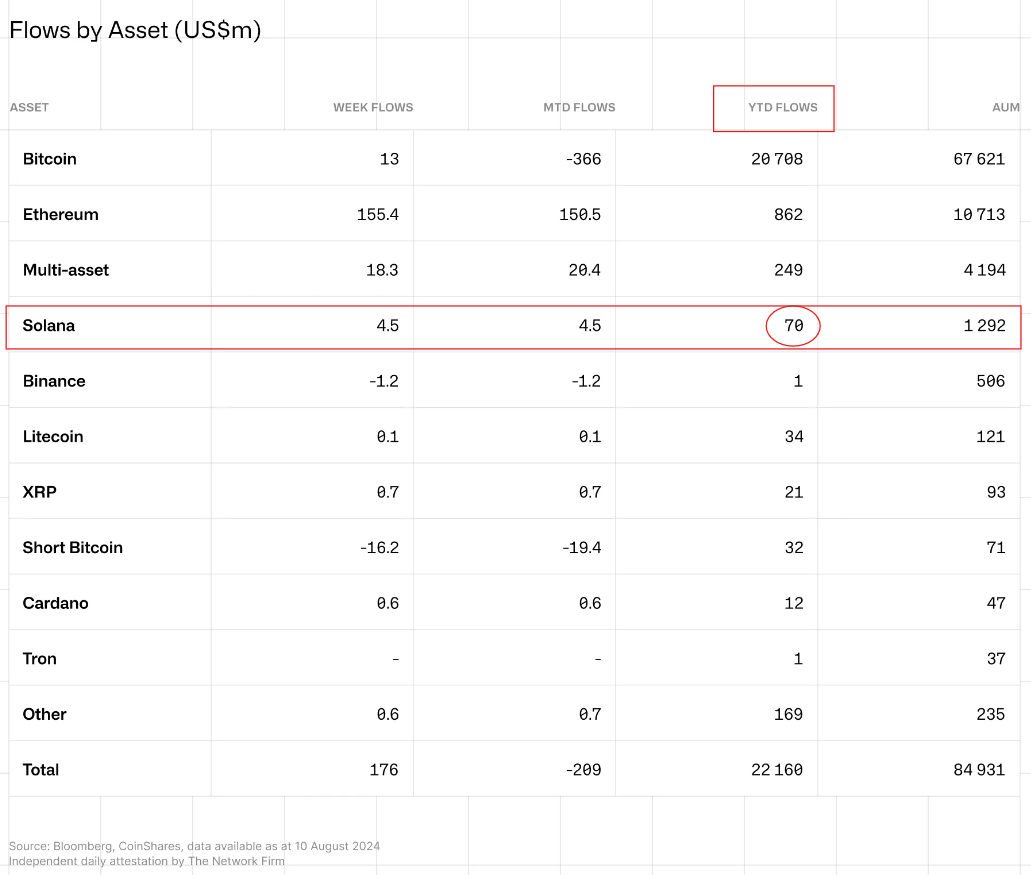Click the Multi-asset row label
1031x875 pixels.
(x=66, y=270)
